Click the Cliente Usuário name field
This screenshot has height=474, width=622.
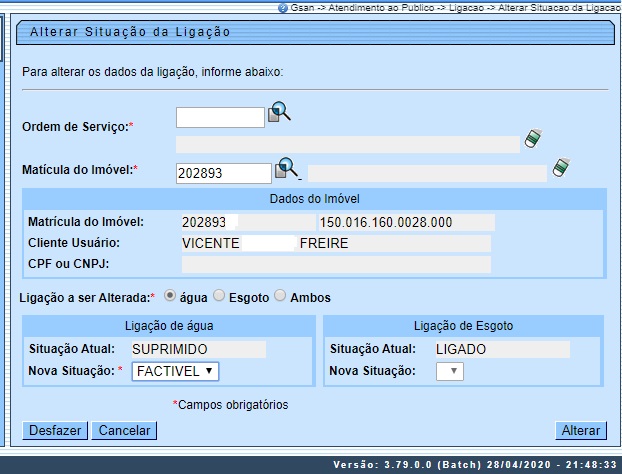pyautogui.click(x=336, y=243)
